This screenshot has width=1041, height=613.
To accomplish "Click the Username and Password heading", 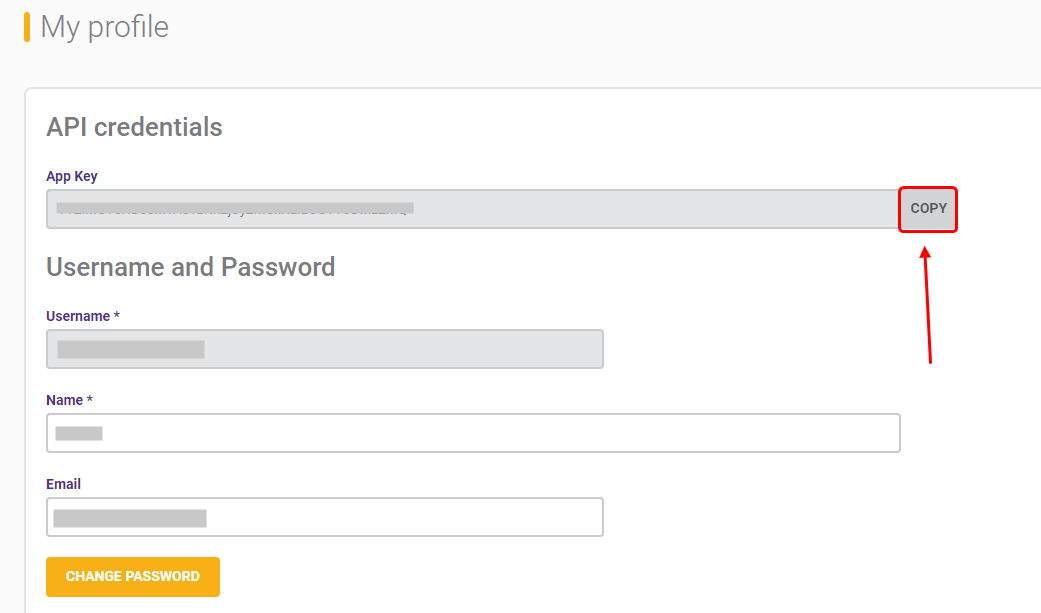I will pos(191,267).
